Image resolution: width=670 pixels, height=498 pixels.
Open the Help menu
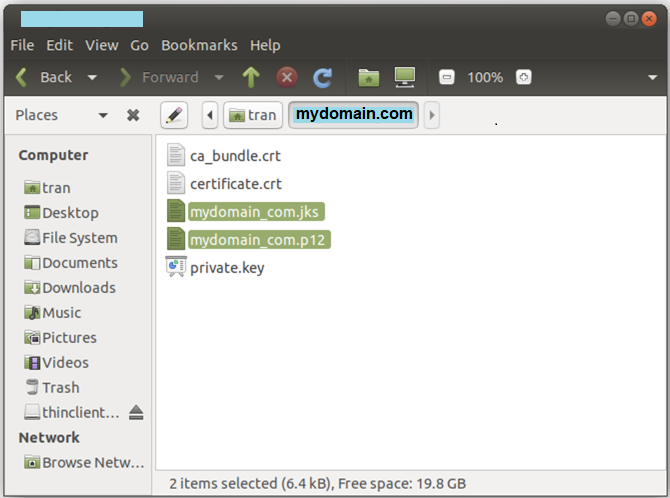(265, 45)
